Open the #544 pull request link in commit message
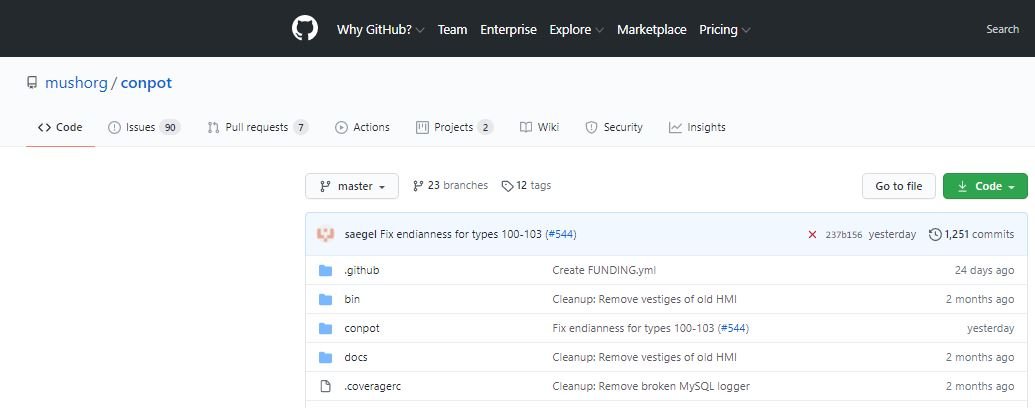Viewport: 1035px width, 408px height. 560,234
